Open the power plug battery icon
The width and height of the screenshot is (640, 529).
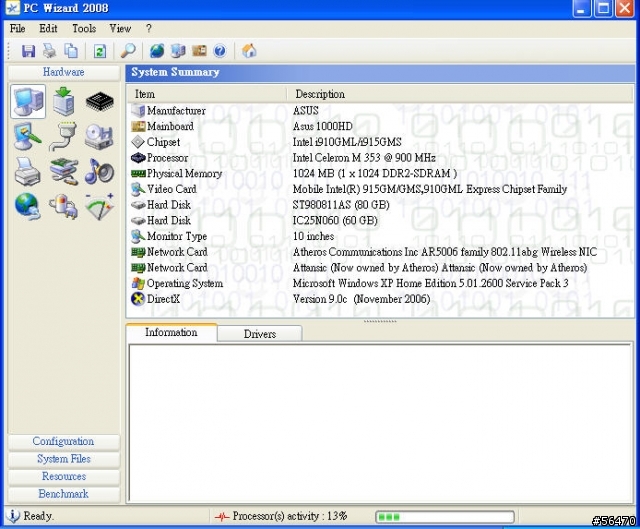point(64,207)
